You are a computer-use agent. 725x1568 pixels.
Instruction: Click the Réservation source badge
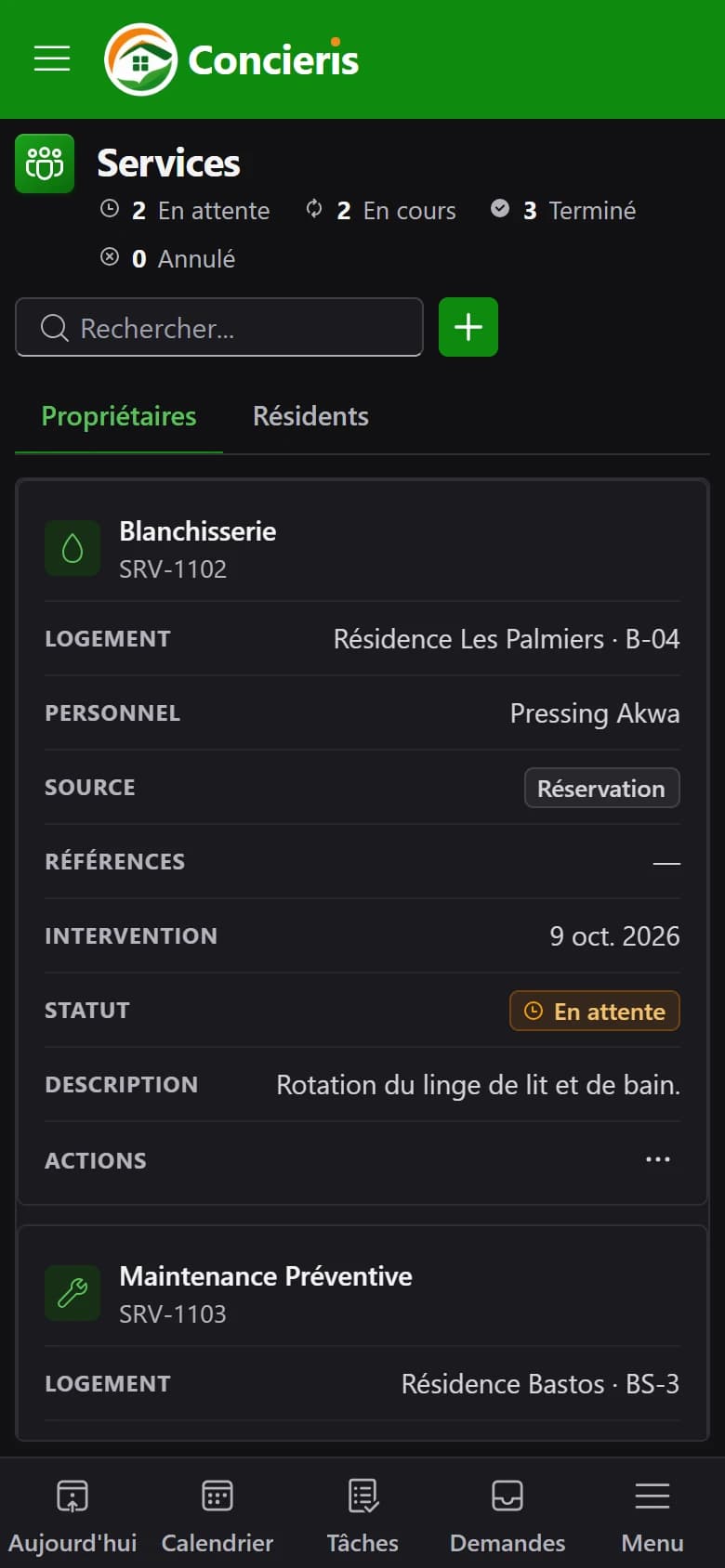pyautogui.click(x=602, y=788)
